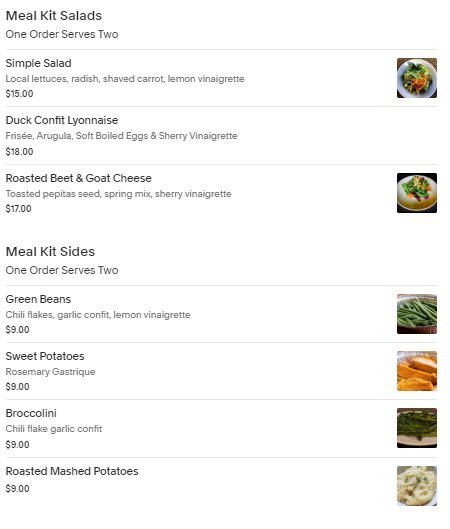Open the Roasted Beet & Goat Cheese photo
This screenshot has height=529, width=450.
(417, 193)
